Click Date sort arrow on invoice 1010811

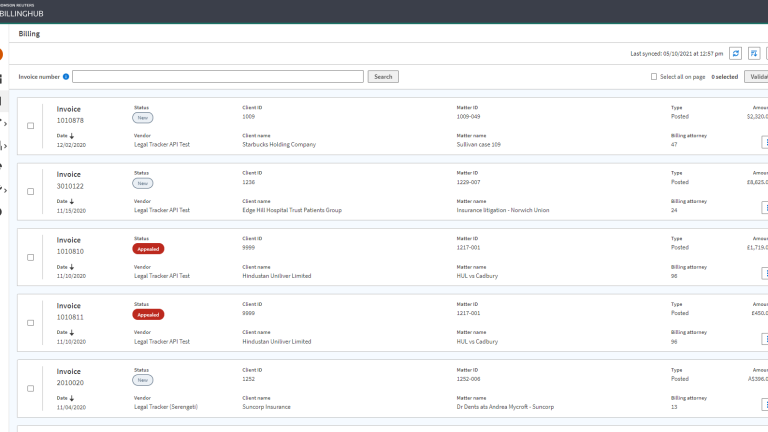[72, 332]
